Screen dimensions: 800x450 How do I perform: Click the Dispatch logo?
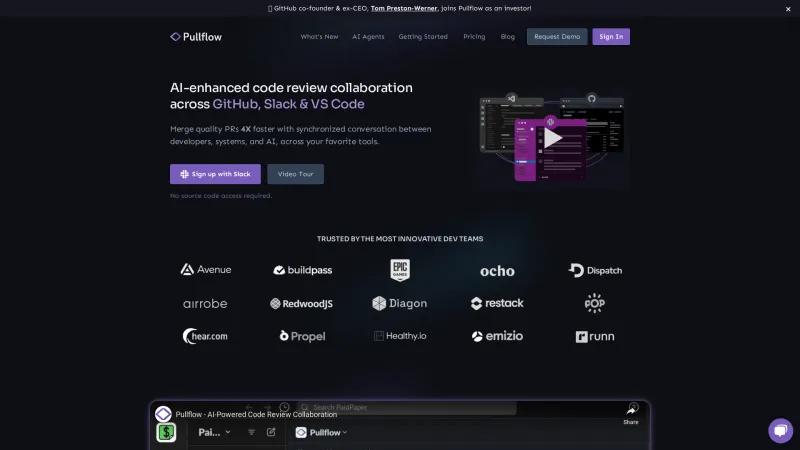(x=595, y=270)
